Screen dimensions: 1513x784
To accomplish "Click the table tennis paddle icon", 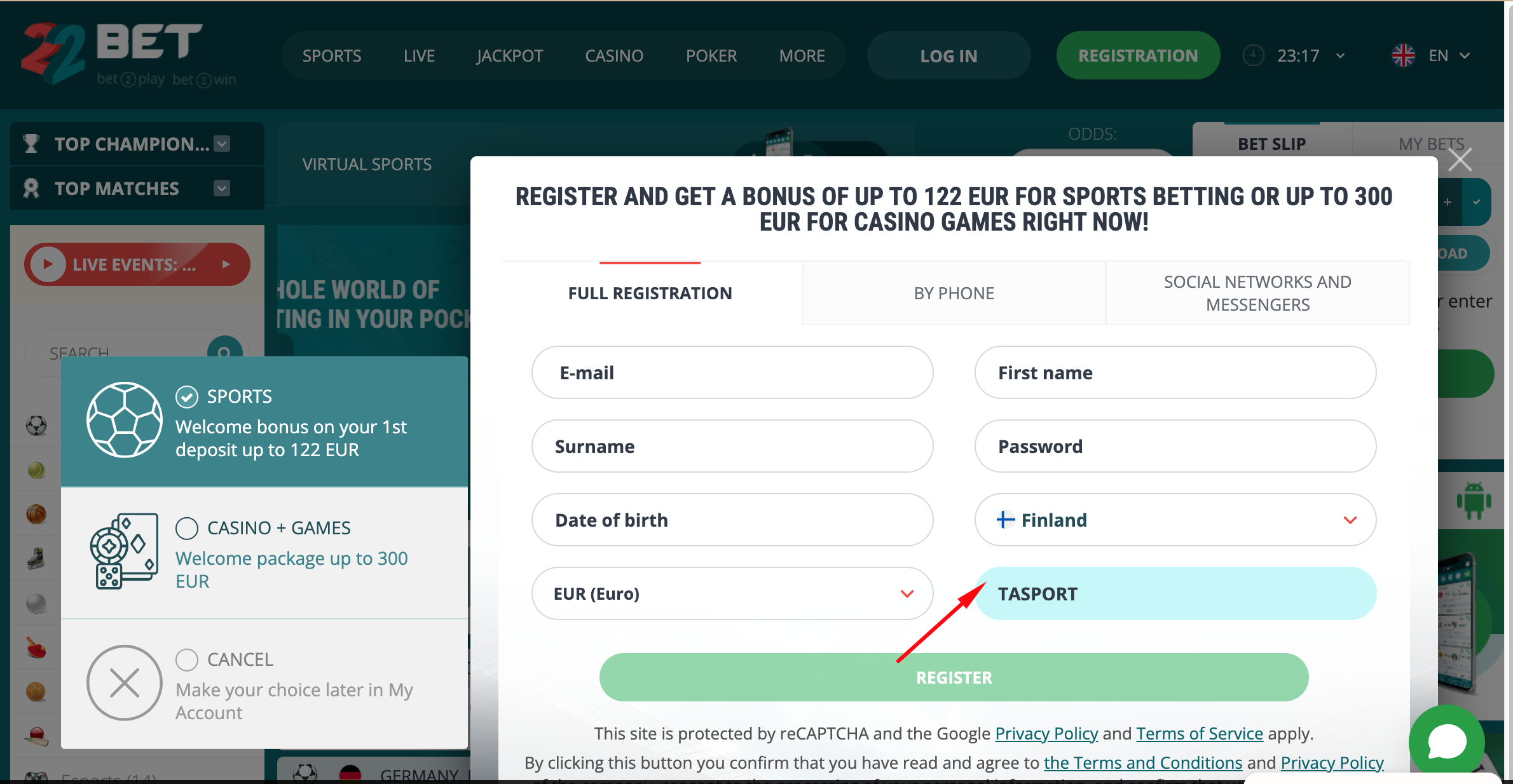I will coord(36,647).
